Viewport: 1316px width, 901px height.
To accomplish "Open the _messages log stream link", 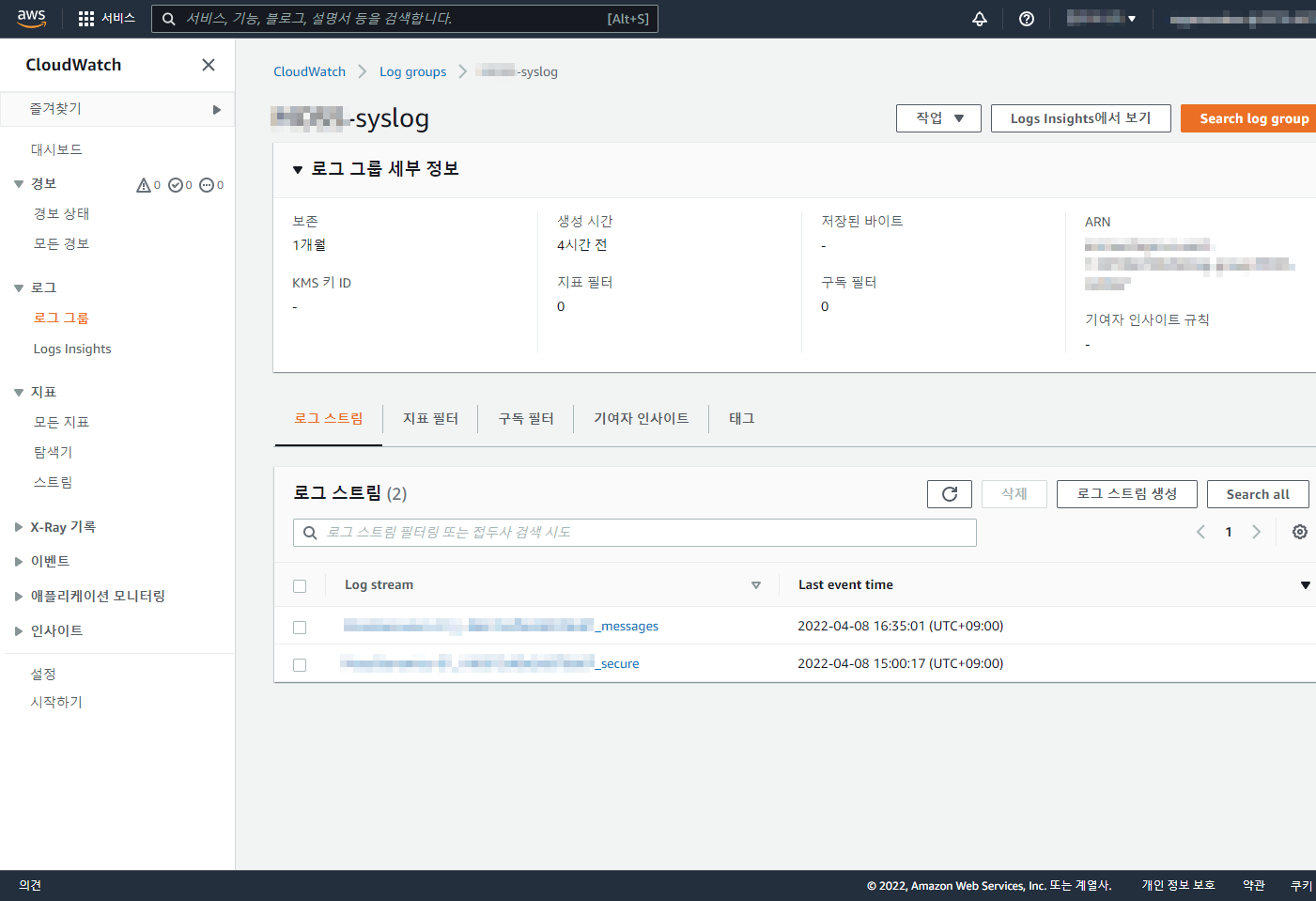I will tap(501, 626).
